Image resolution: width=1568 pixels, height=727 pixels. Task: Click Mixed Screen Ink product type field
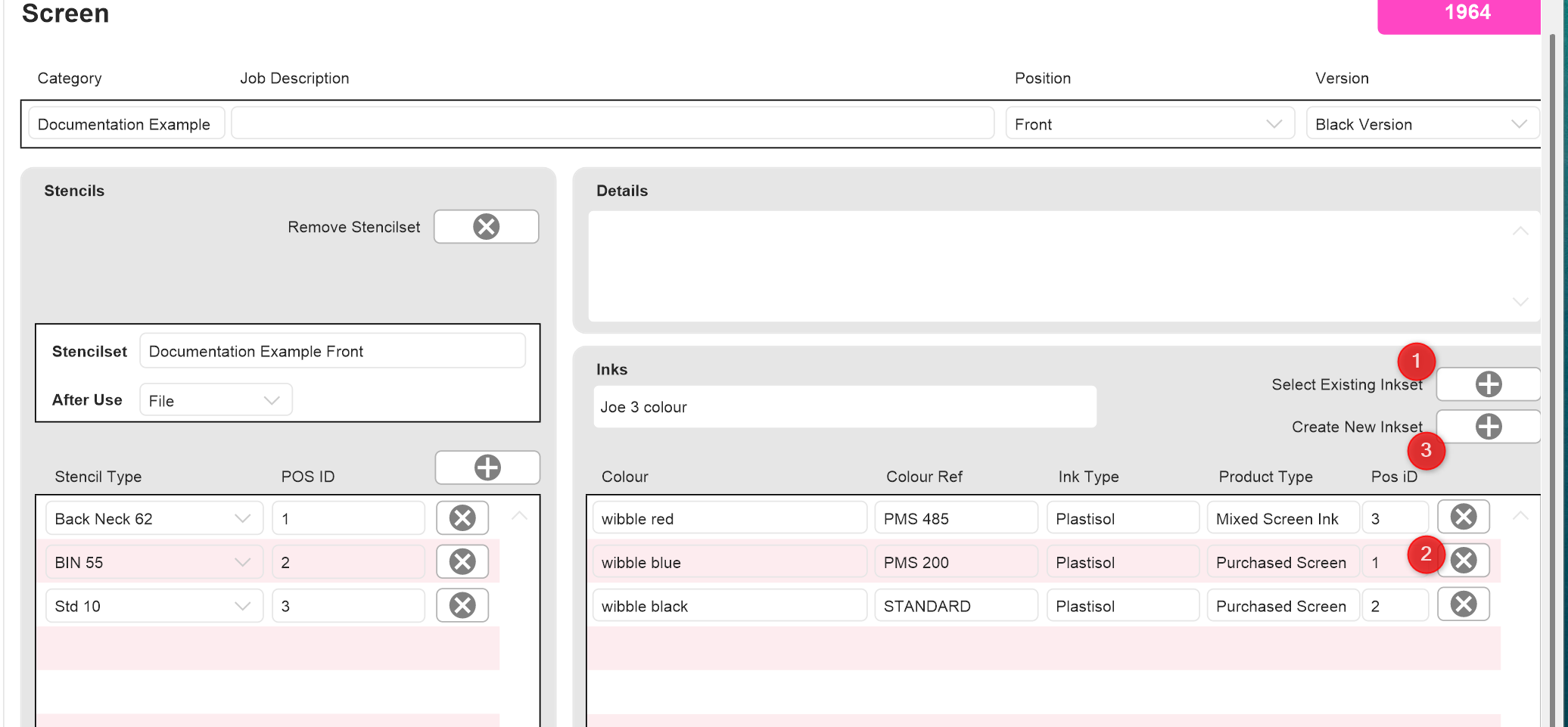pyautogui.click(x=1283, y=518)
